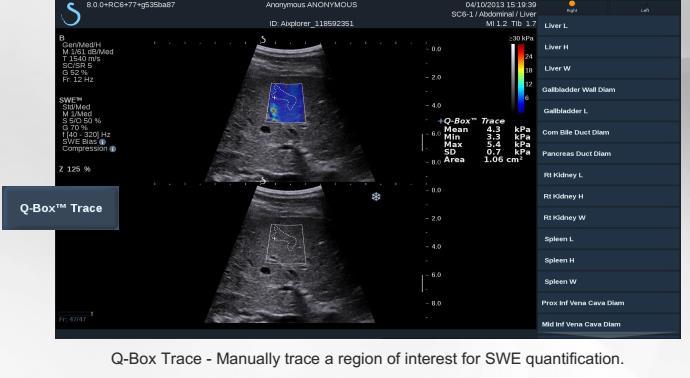Click the probe orientation marker above bottom image

(263, 180)
